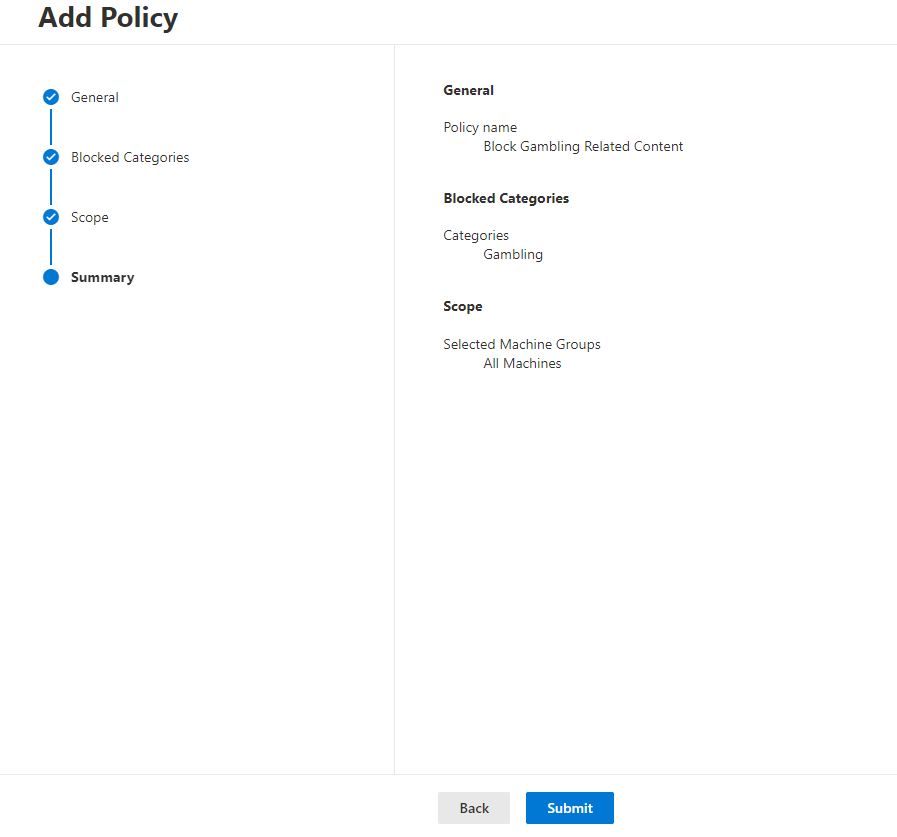Select the Categories label in the summary
The height and width of the screenshot is (837, 897).
475,235
